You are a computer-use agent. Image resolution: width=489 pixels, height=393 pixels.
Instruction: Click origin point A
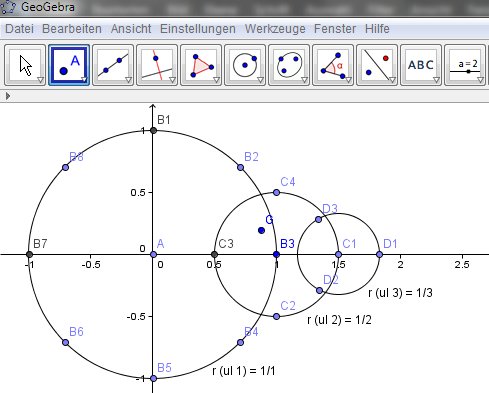[153, 254]
